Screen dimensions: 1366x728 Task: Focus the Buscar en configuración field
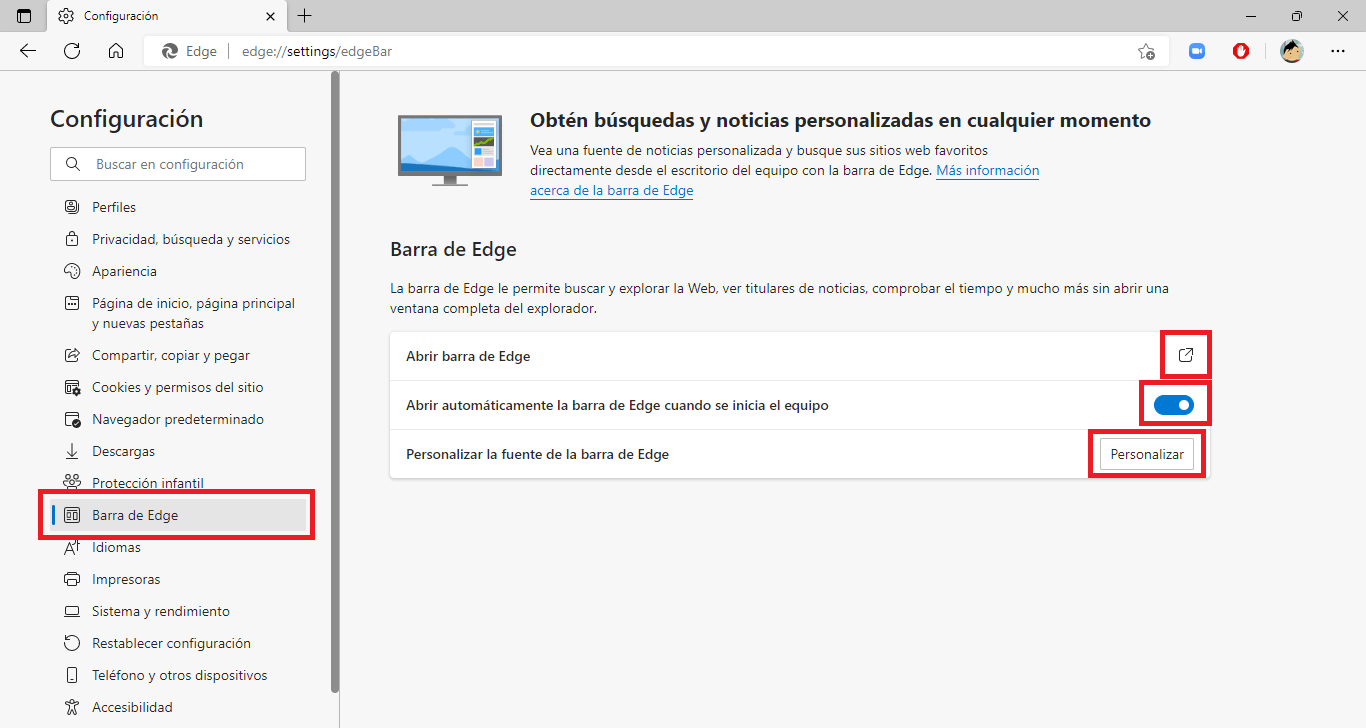point(178,164)
